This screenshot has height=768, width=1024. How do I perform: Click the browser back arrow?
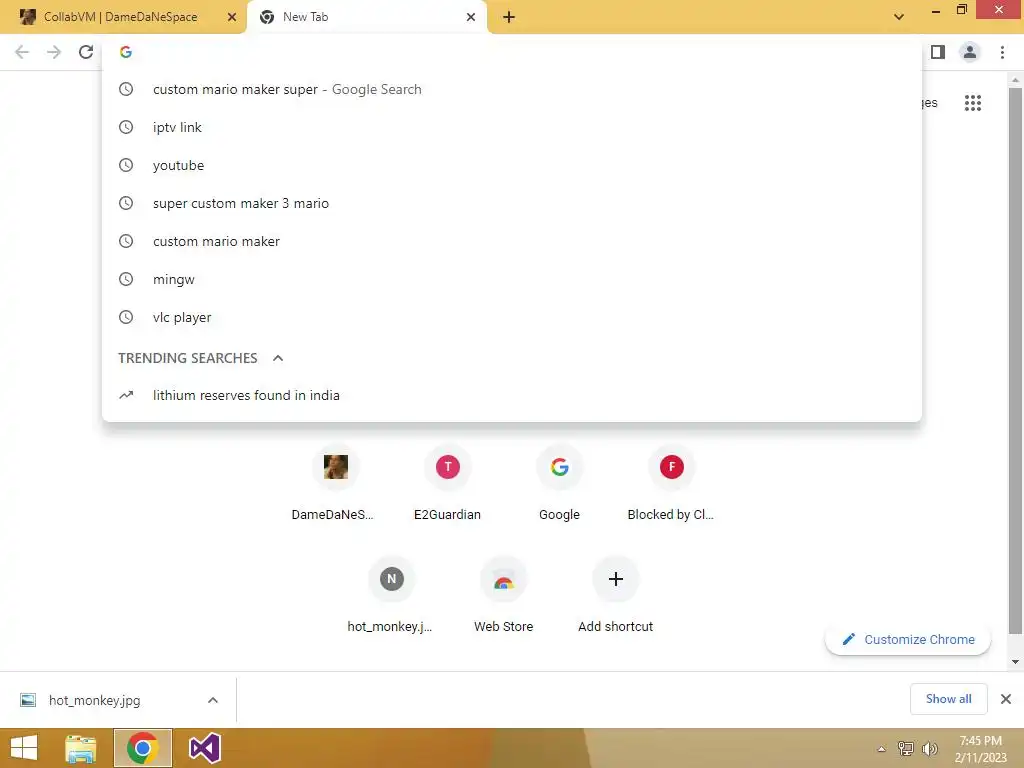[22, 52]
